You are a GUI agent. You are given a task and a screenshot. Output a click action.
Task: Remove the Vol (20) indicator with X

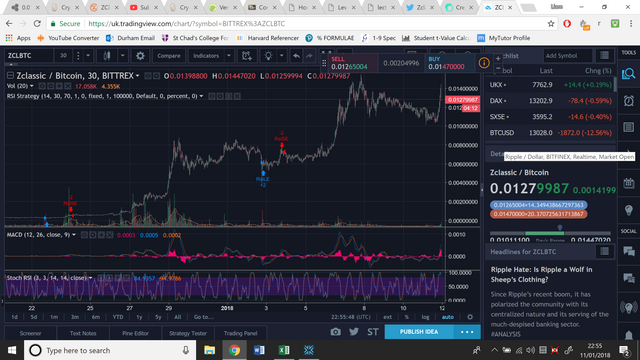[68, 86]
